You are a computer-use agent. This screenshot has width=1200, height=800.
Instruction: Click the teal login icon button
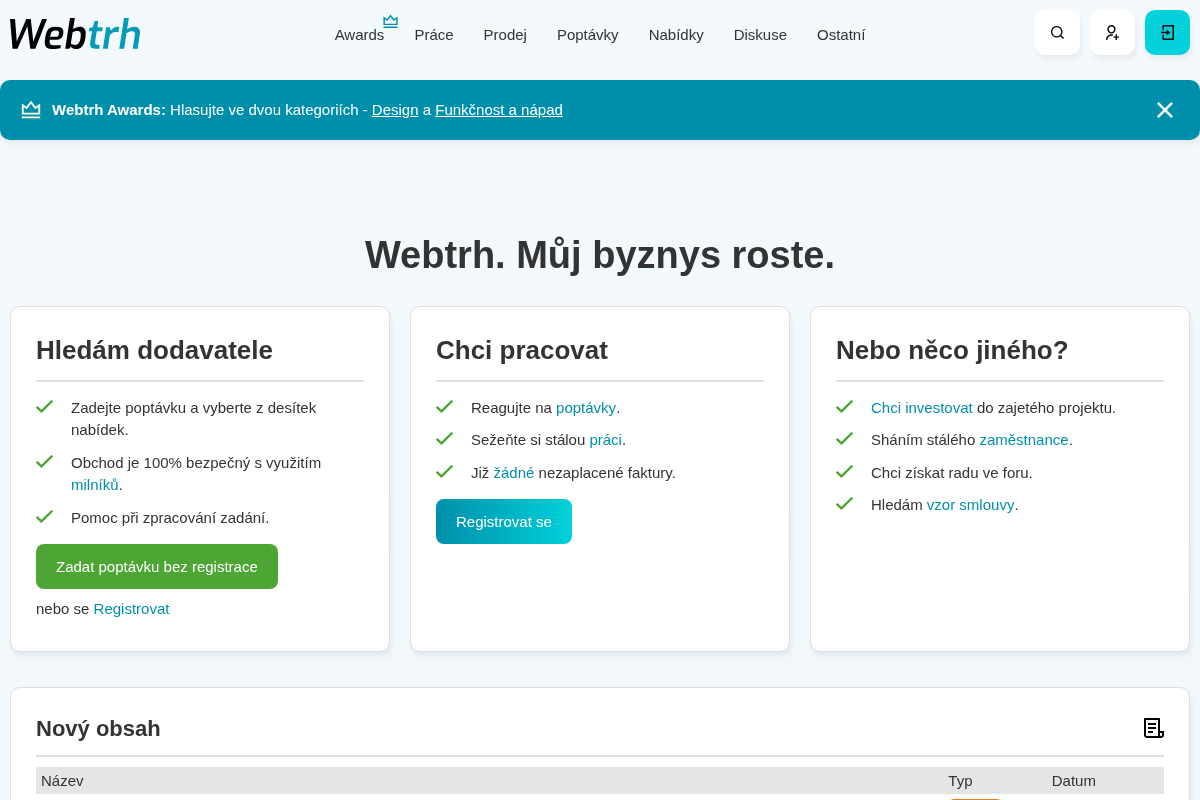pos(1167,33)
